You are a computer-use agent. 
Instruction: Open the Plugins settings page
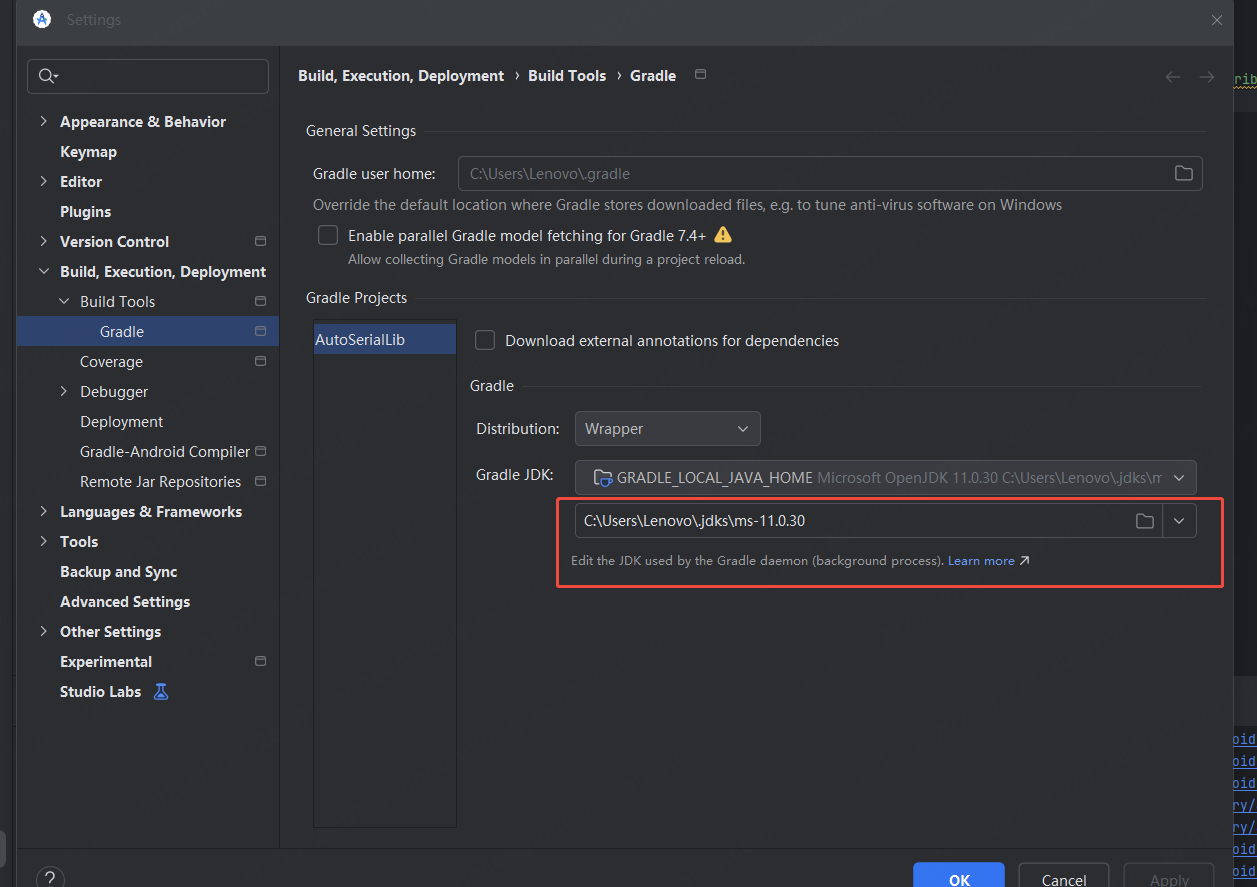pos(85,211)
